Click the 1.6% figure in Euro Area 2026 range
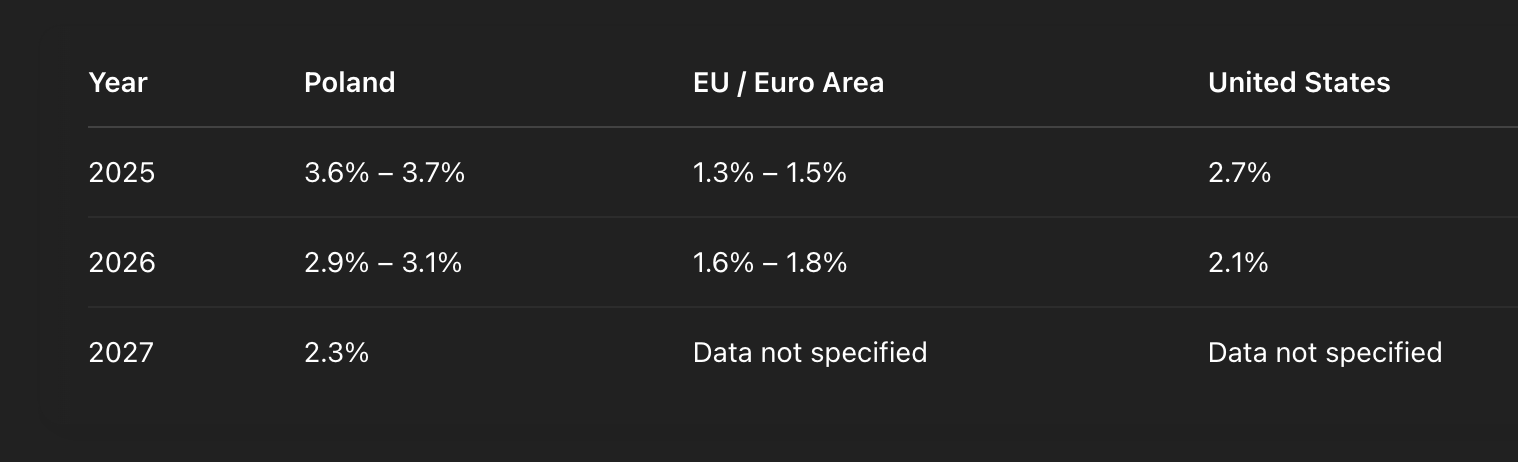This screenshot has height=462, width=1518. click(x=723, y=263)
